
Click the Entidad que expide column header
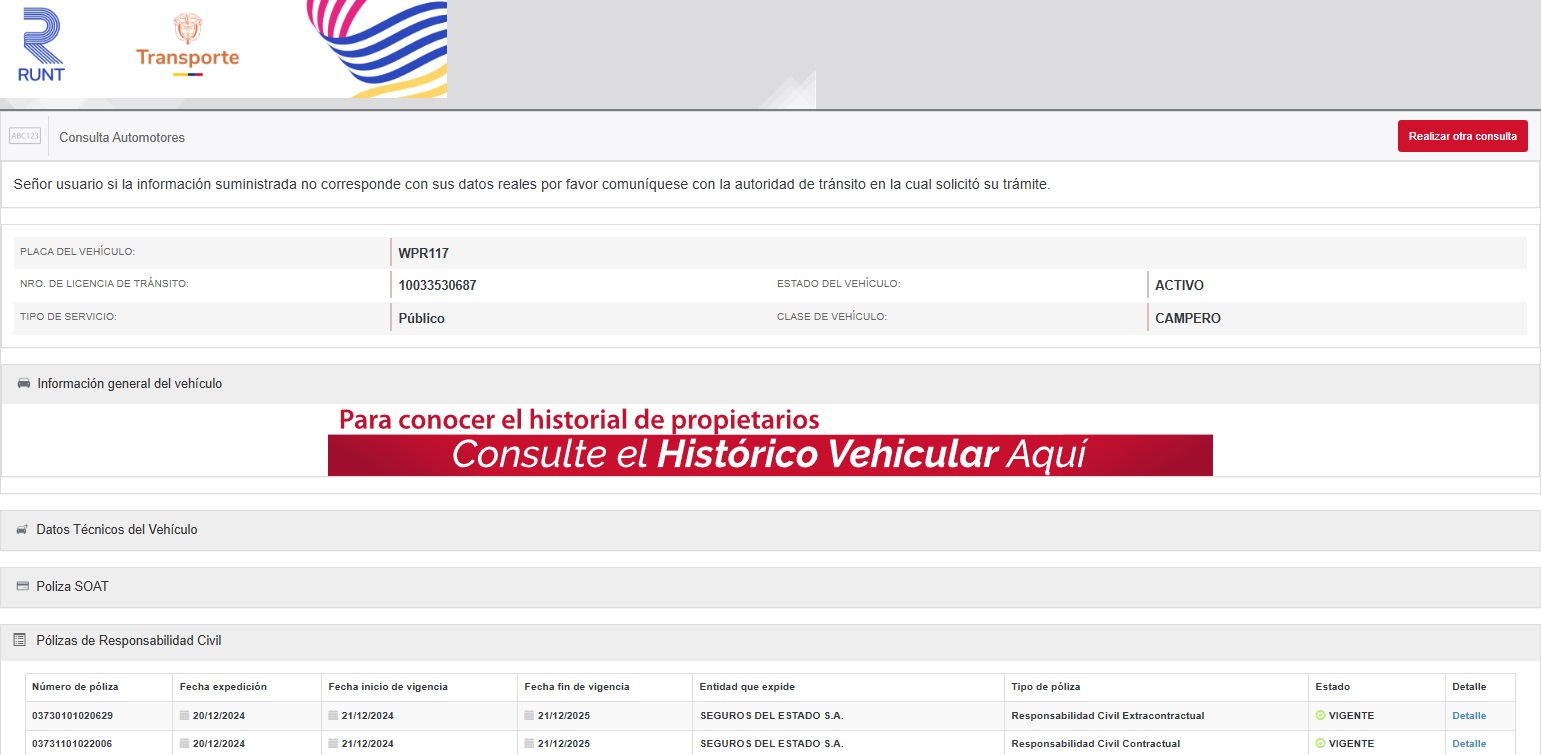[747, 687]
